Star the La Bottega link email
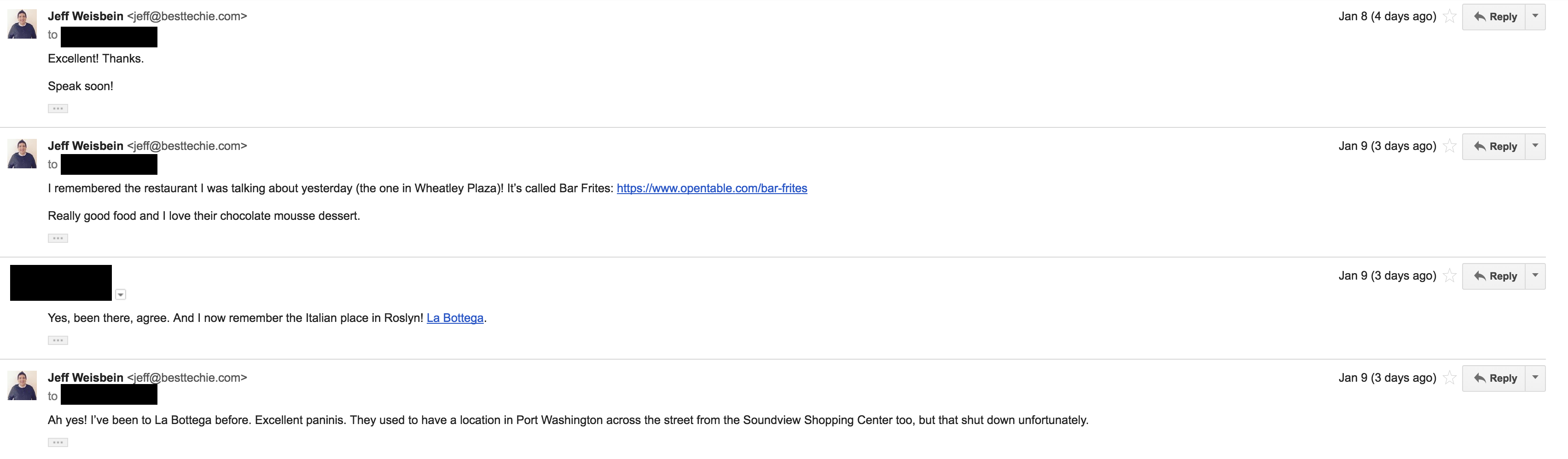Viewport: 1568px width, 459px height. click(x=1450, y=276)
